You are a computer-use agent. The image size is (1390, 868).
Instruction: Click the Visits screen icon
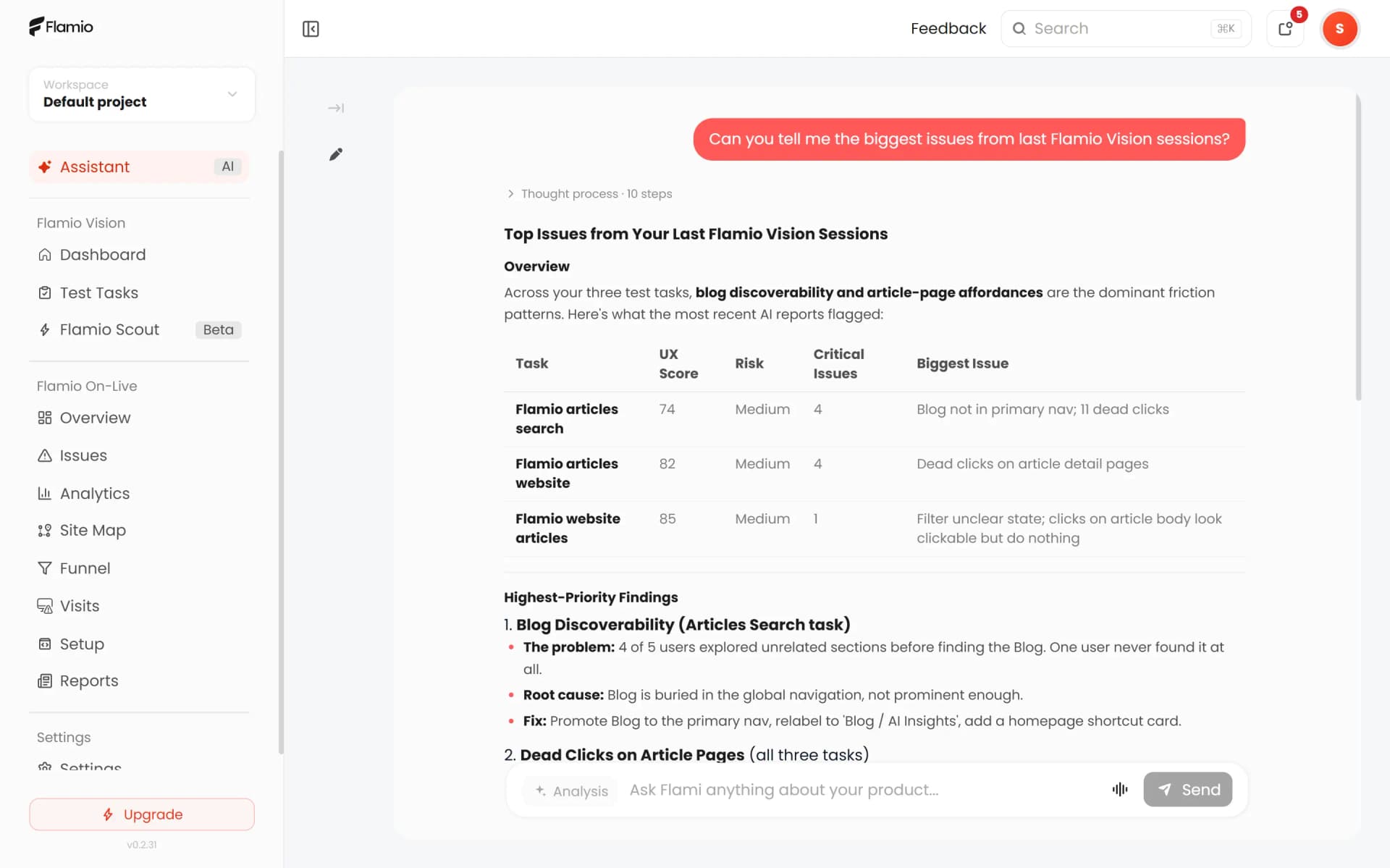45,606
